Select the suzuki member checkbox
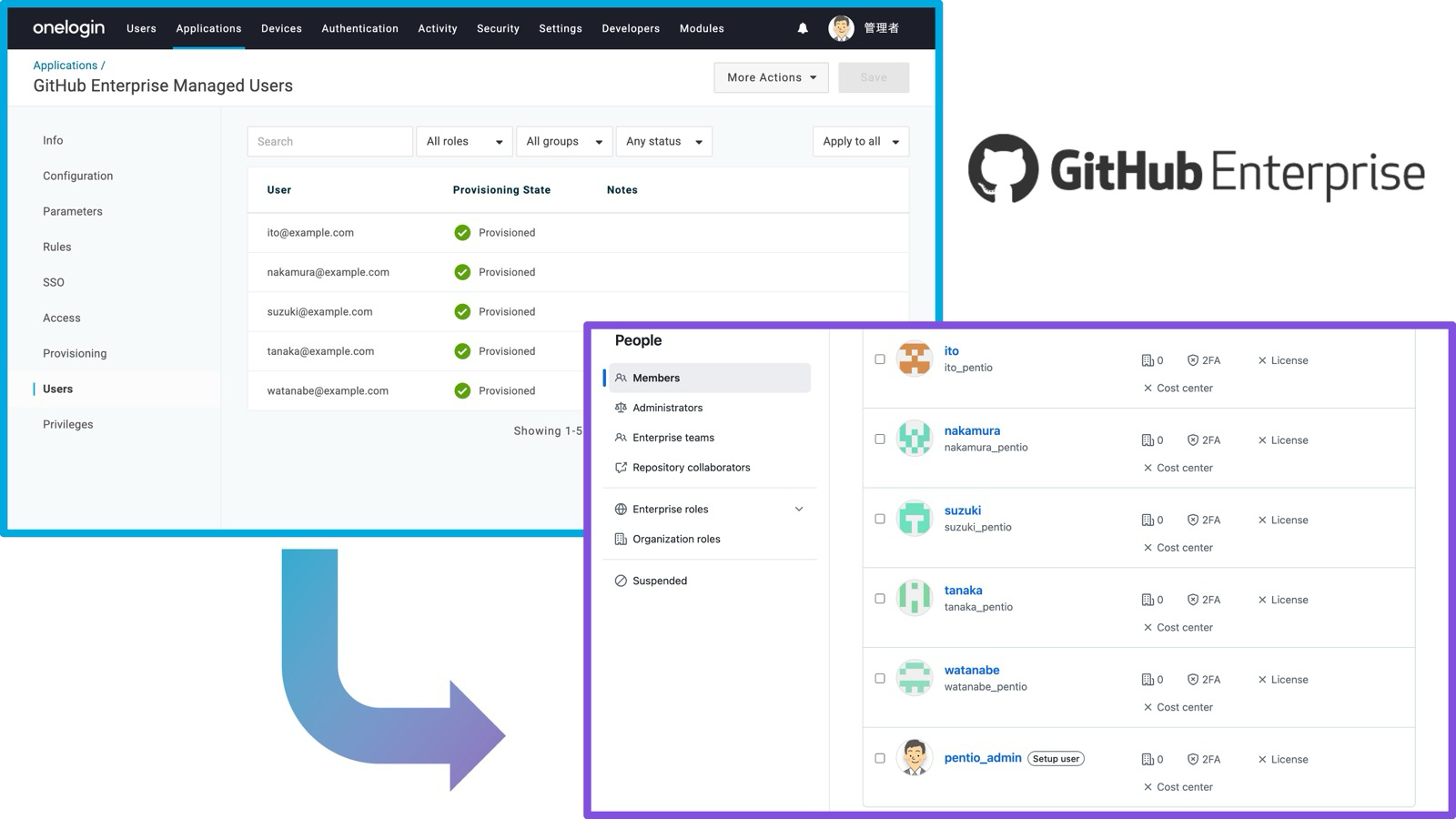 coord(880,519)
